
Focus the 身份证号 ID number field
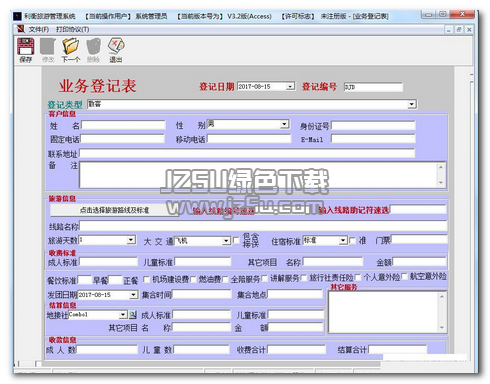click(x=373, y=126)
